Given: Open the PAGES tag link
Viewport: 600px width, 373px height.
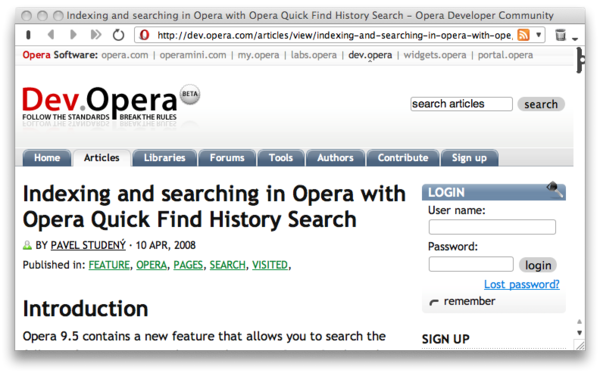Looking at the screenshot, I should click(188, 265).
